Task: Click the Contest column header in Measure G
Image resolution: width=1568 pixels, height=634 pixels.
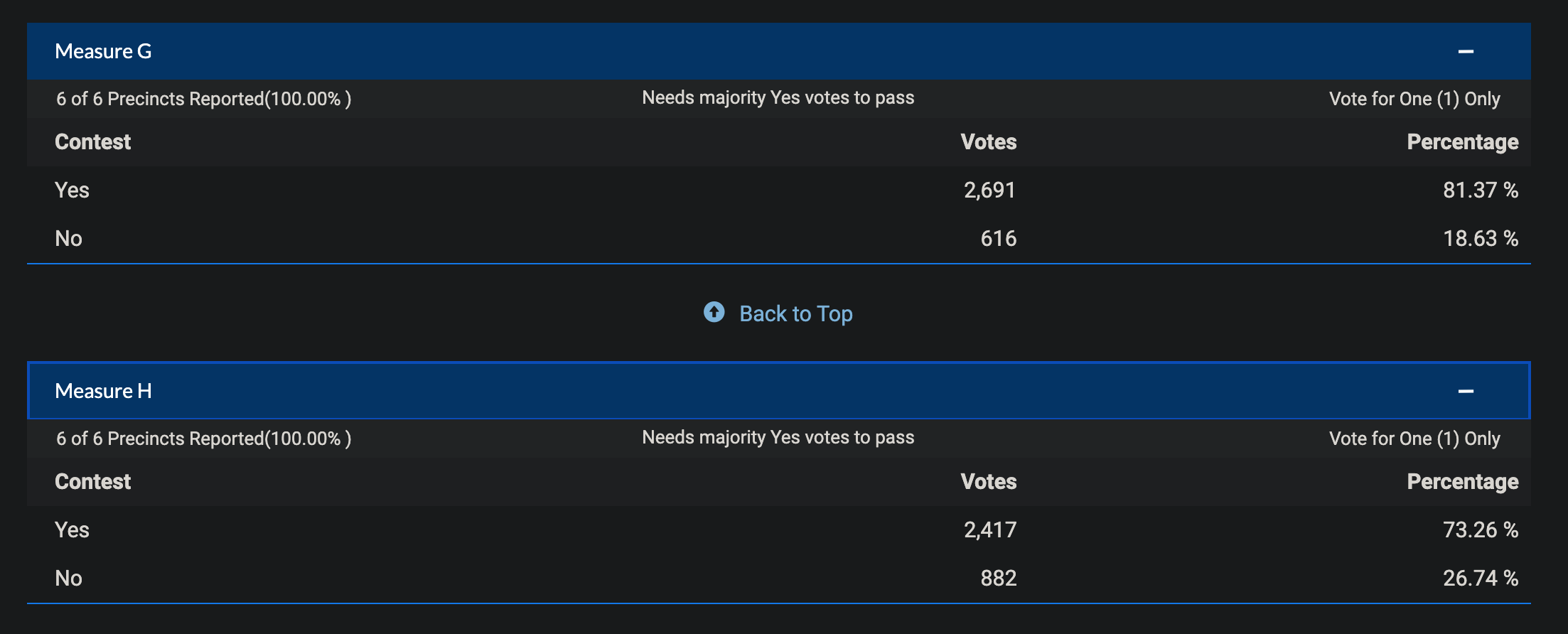Action: [93, 142]
